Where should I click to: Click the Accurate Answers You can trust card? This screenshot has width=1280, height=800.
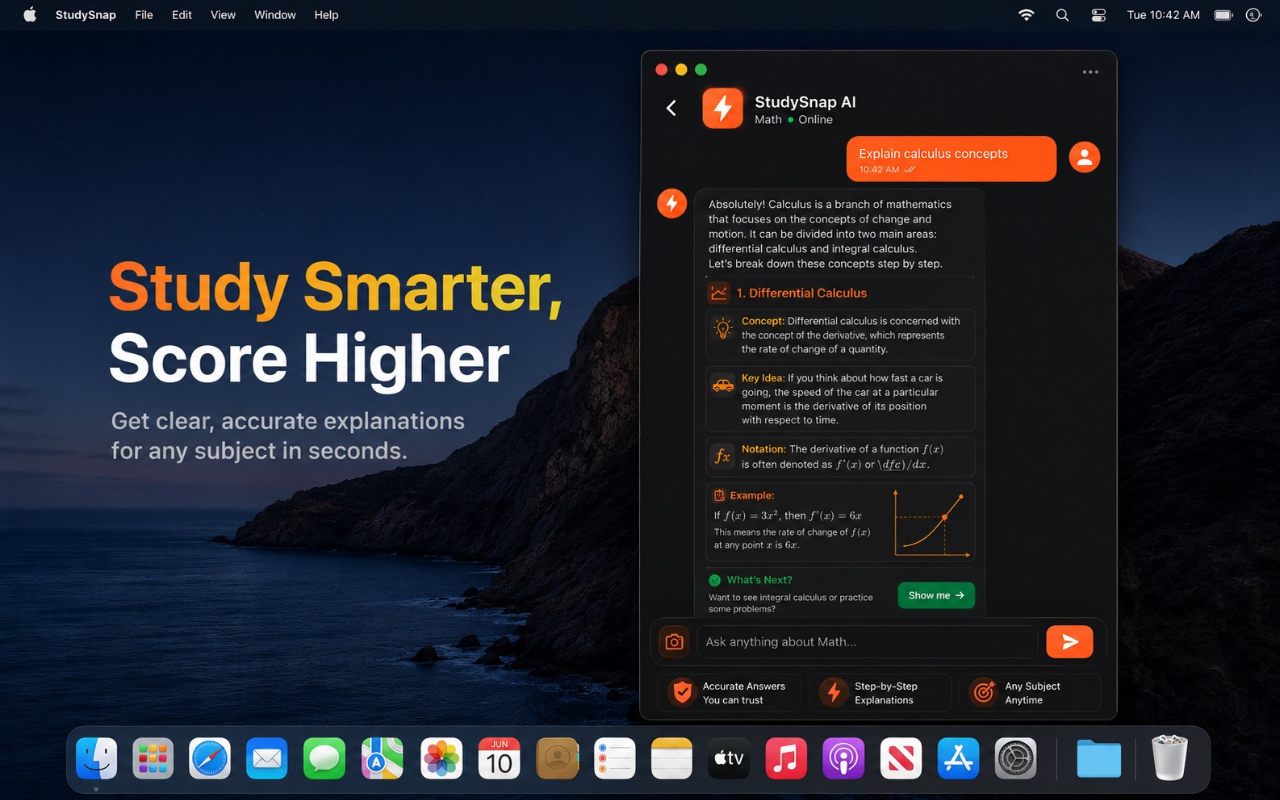(729, 693)
